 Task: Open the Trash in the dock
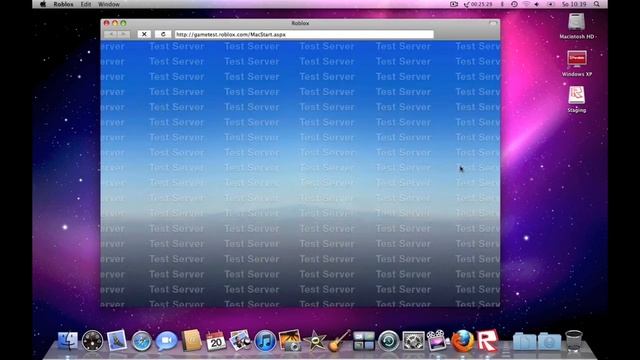[573, 341]
